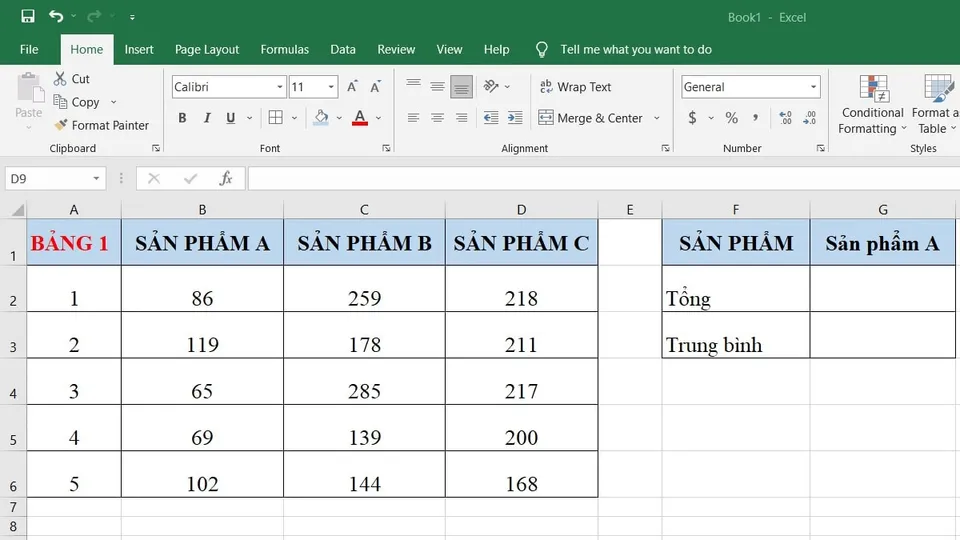960x540 pixels.
Task: Apply the red font color swatch
Action: coord(360,118)
